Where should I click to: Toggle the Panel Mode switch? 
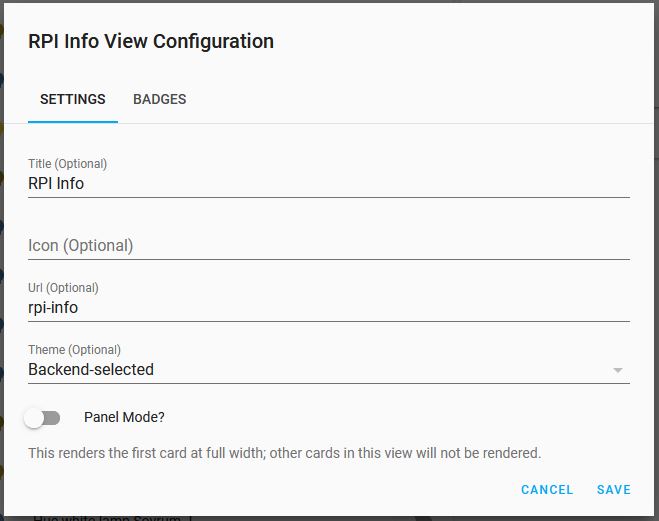click(x=42, y=418)
